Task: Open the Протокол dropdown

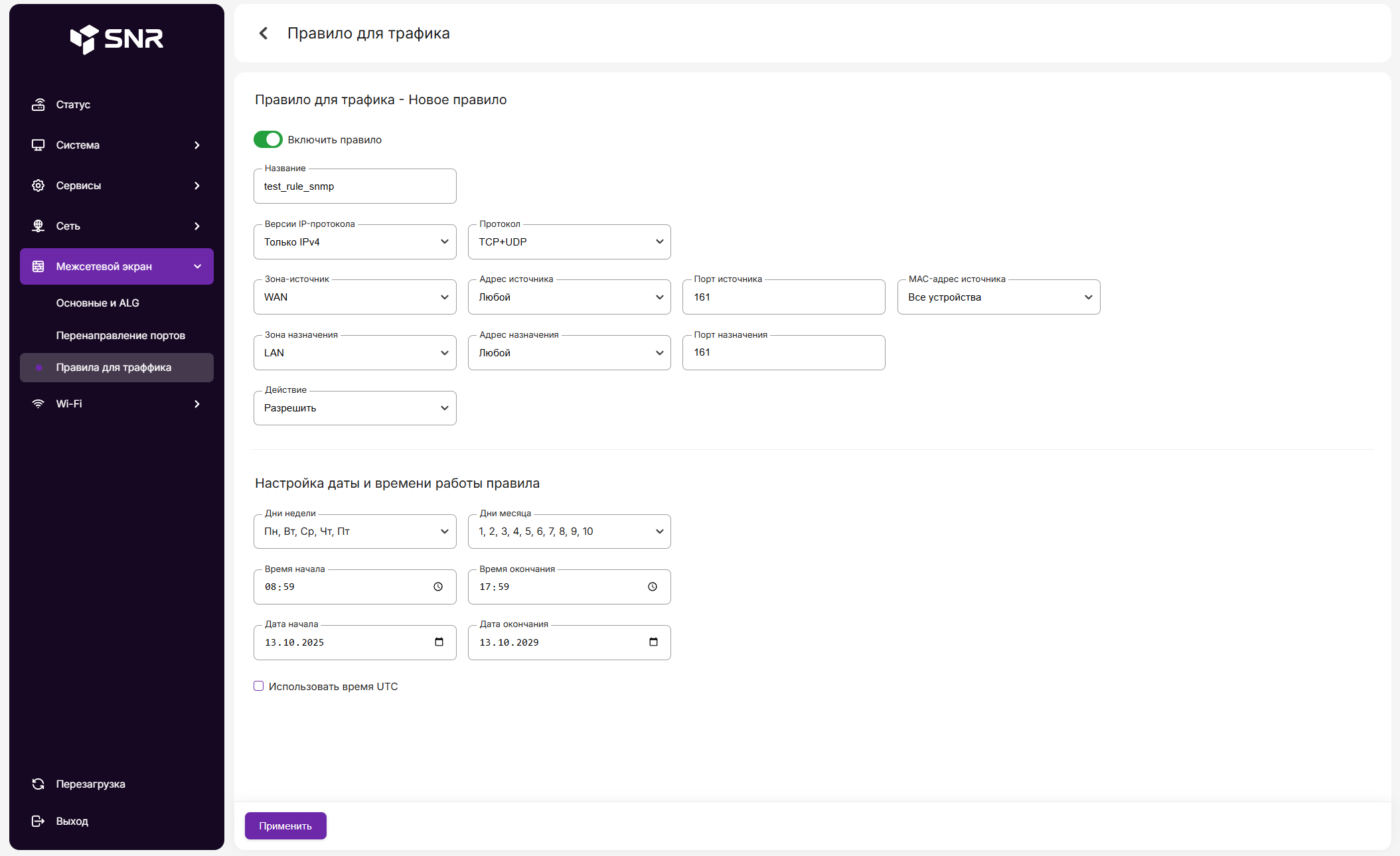Action: 569,242
